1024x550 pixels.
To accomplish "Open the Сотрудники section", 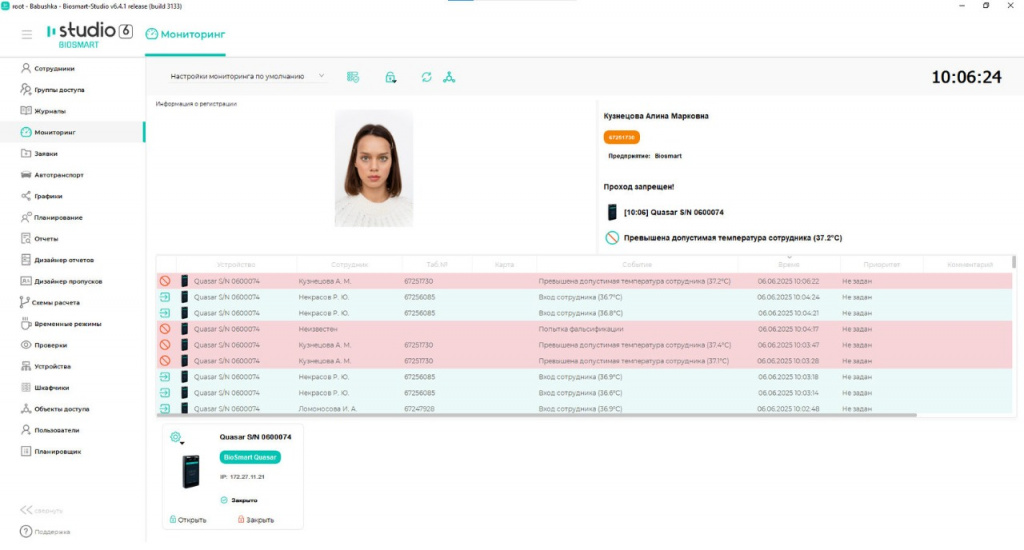I will coord(48,69).
